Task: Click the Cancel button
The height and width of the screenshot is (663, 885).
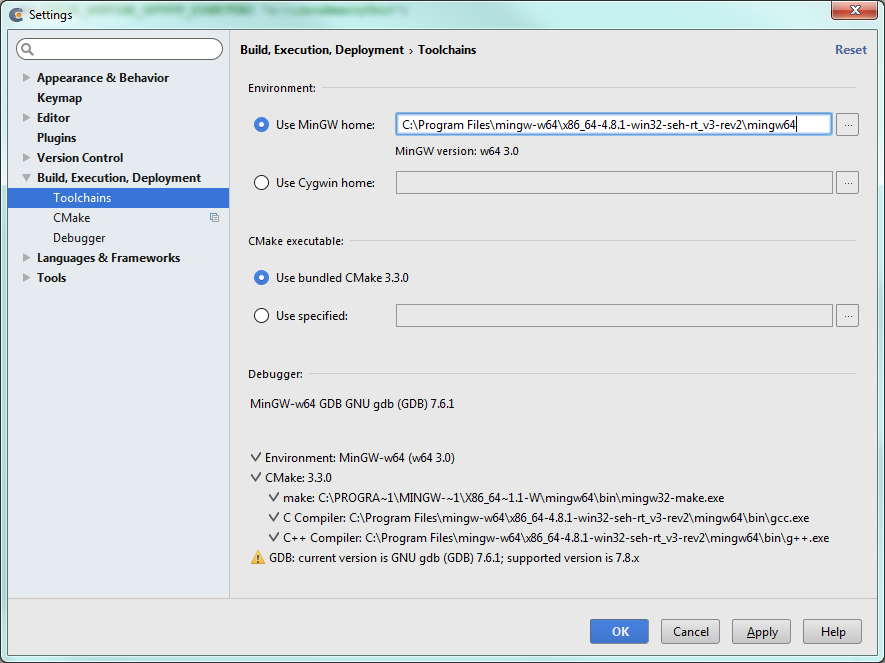Action: [690, 631]
